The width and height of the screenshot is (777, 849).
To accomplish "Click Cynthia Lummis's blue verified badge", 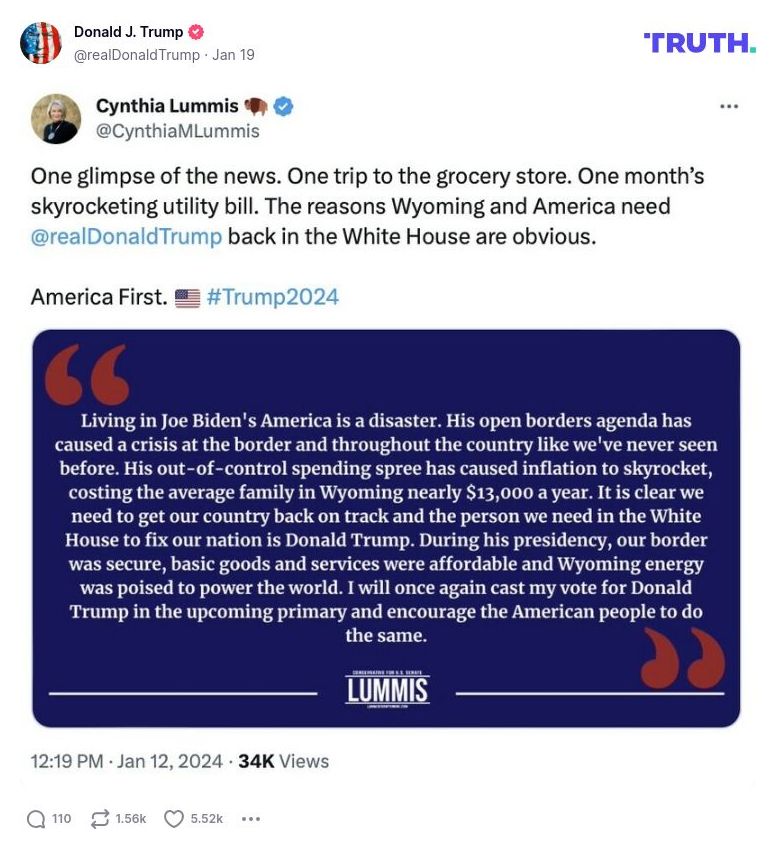I will tap(282, 105).
